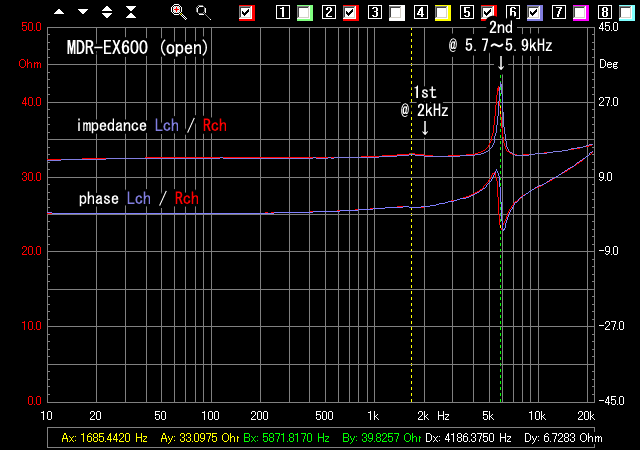Click the expand vertical scale arrows icon

coord(107,12)
